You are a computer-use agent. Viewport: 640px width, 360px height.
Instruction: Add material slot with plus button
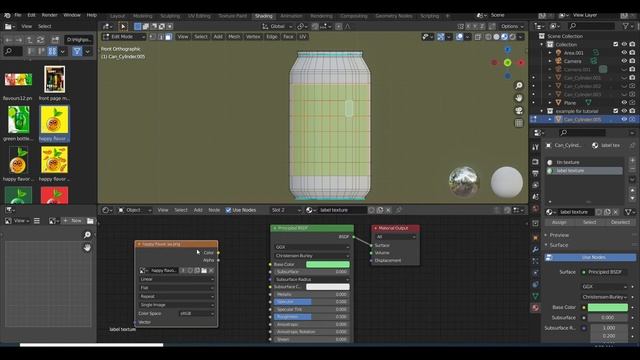(x=632, y=161)
